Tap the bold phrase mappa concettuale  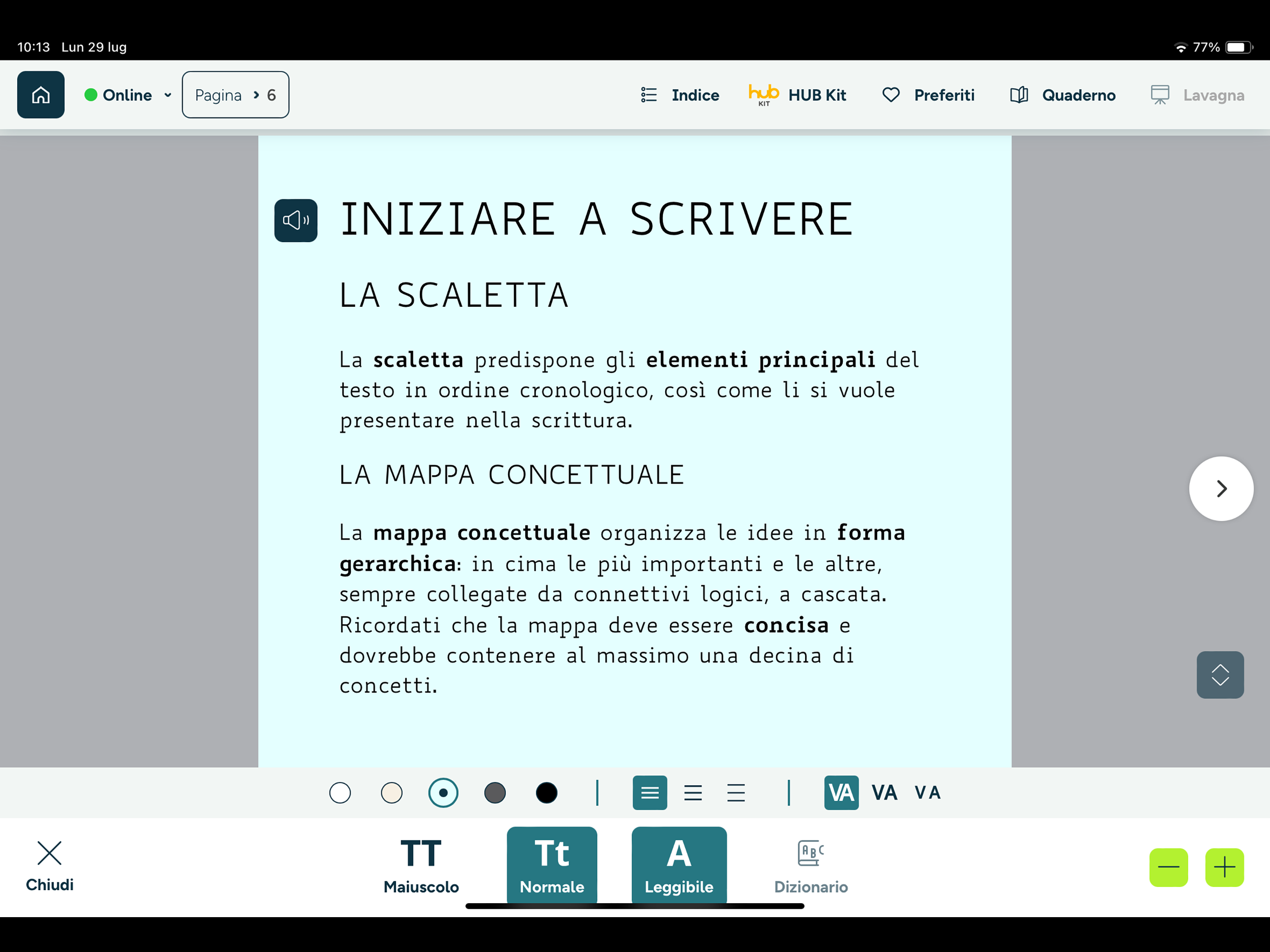click(482, 534)
